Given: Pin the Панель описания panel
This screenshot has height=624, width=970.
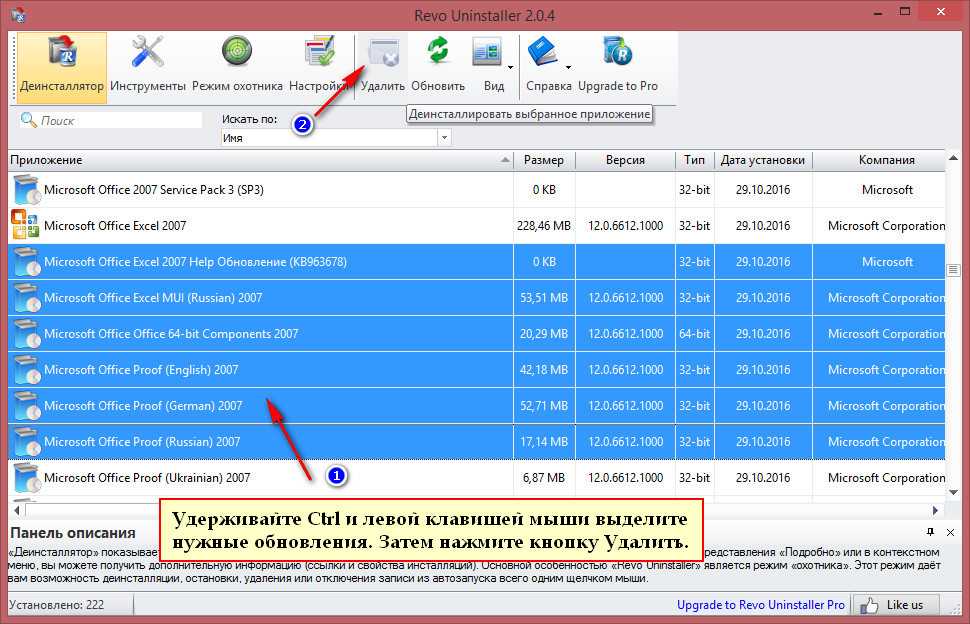Looking at the screenshot, I should pos(931,531).
